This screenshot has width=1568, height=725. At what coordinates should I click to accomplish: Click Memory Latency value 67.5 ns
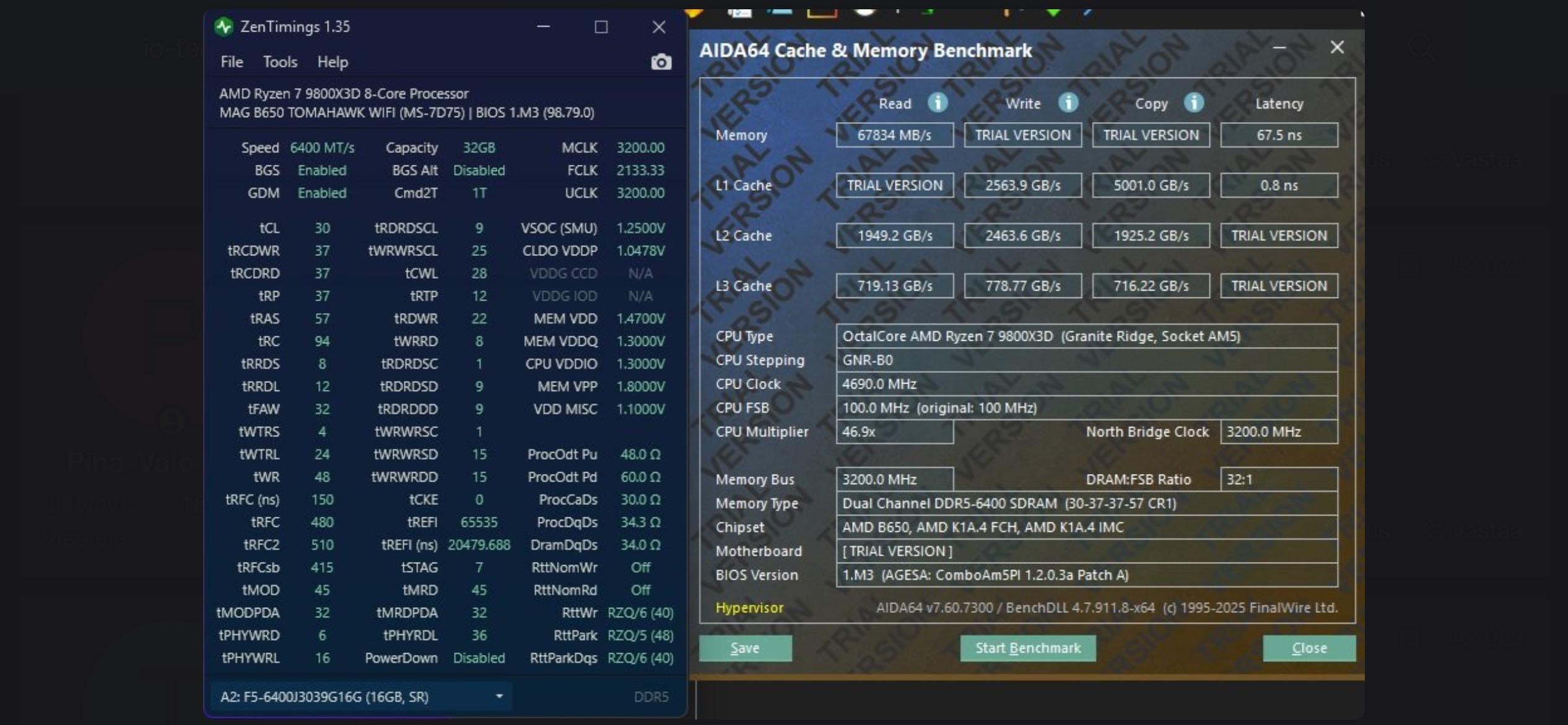pos(1279,135)
